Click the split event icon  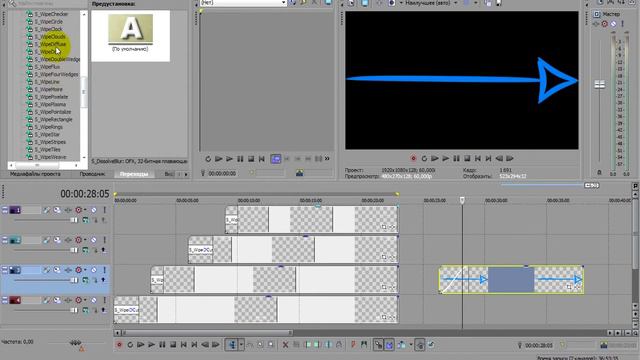point(328,345)
